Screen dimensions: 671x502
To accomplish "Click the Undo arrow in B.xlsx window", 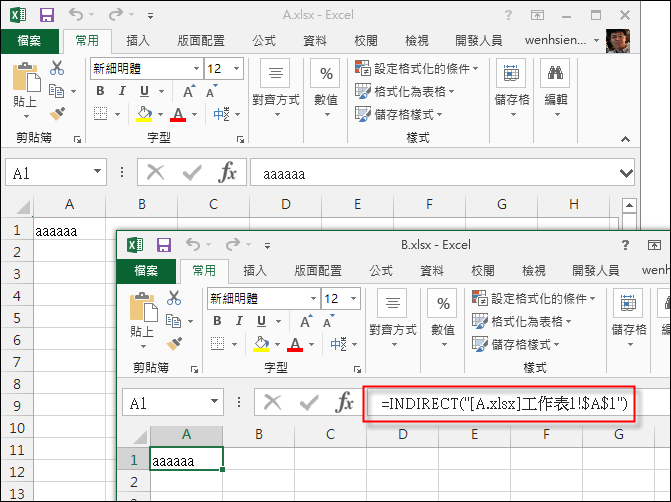I will [193, 245].
